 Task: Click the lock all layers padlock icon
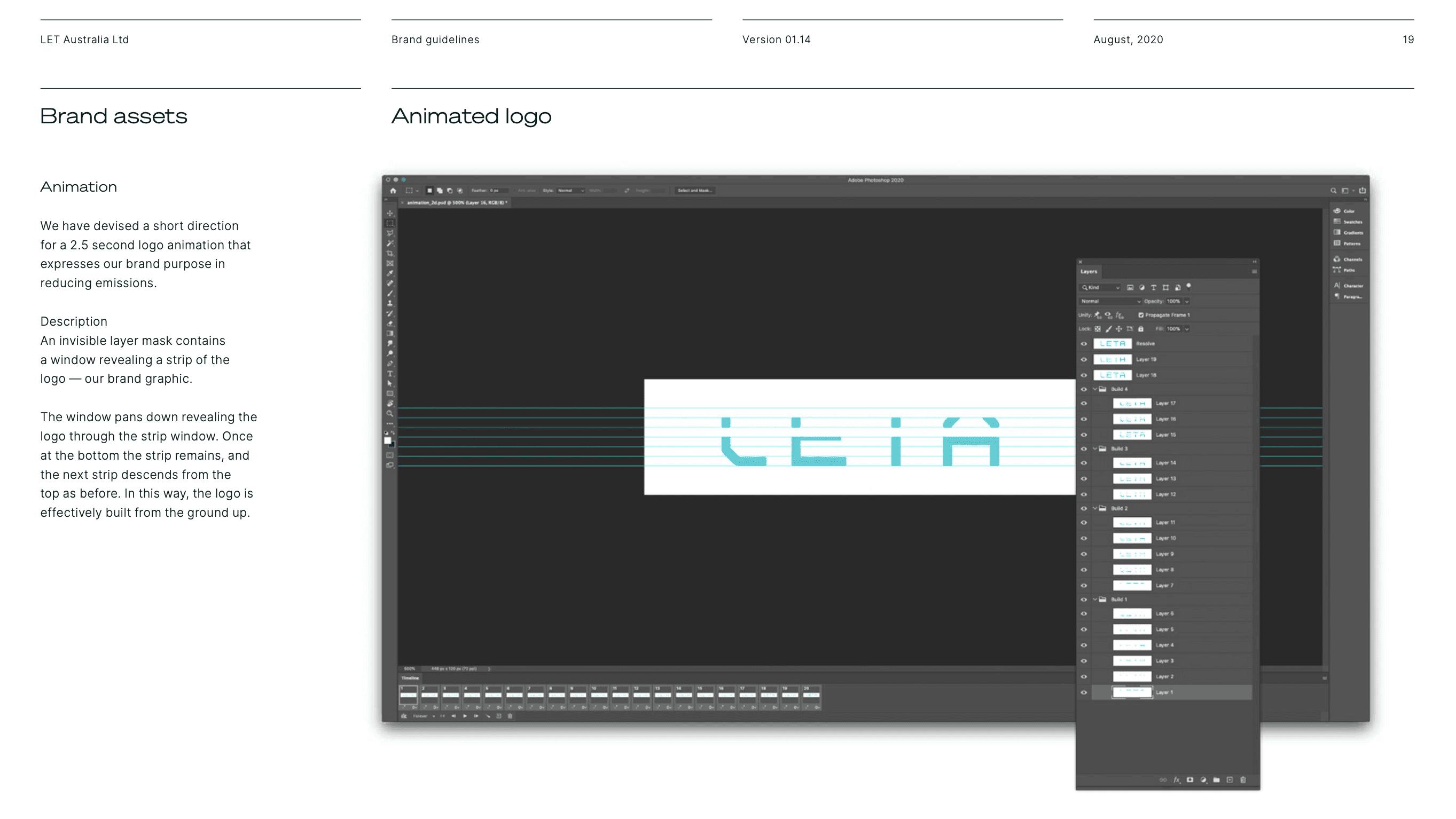point(1141,329)
